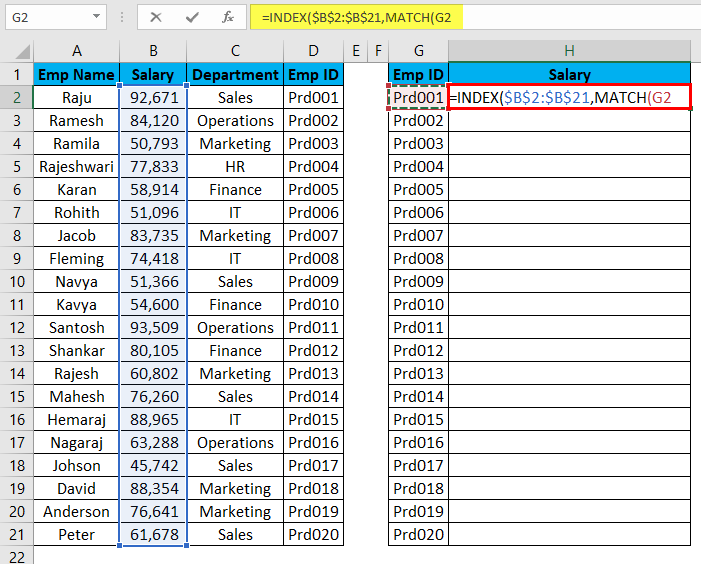
Task: Select row 12 header
Action: point(17,328)
